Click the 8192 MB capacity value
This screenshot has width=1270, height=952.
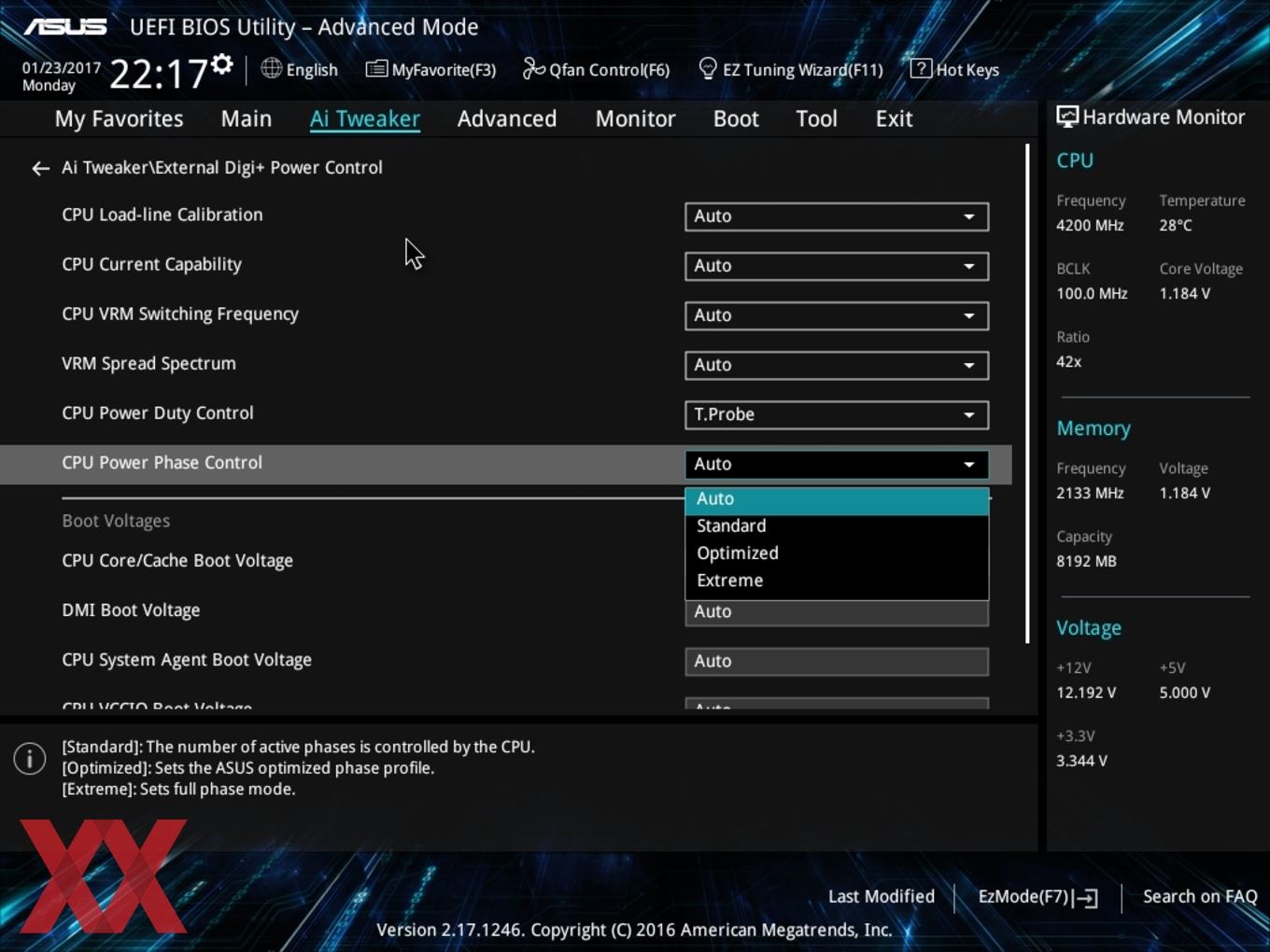tap(1086, 562)
